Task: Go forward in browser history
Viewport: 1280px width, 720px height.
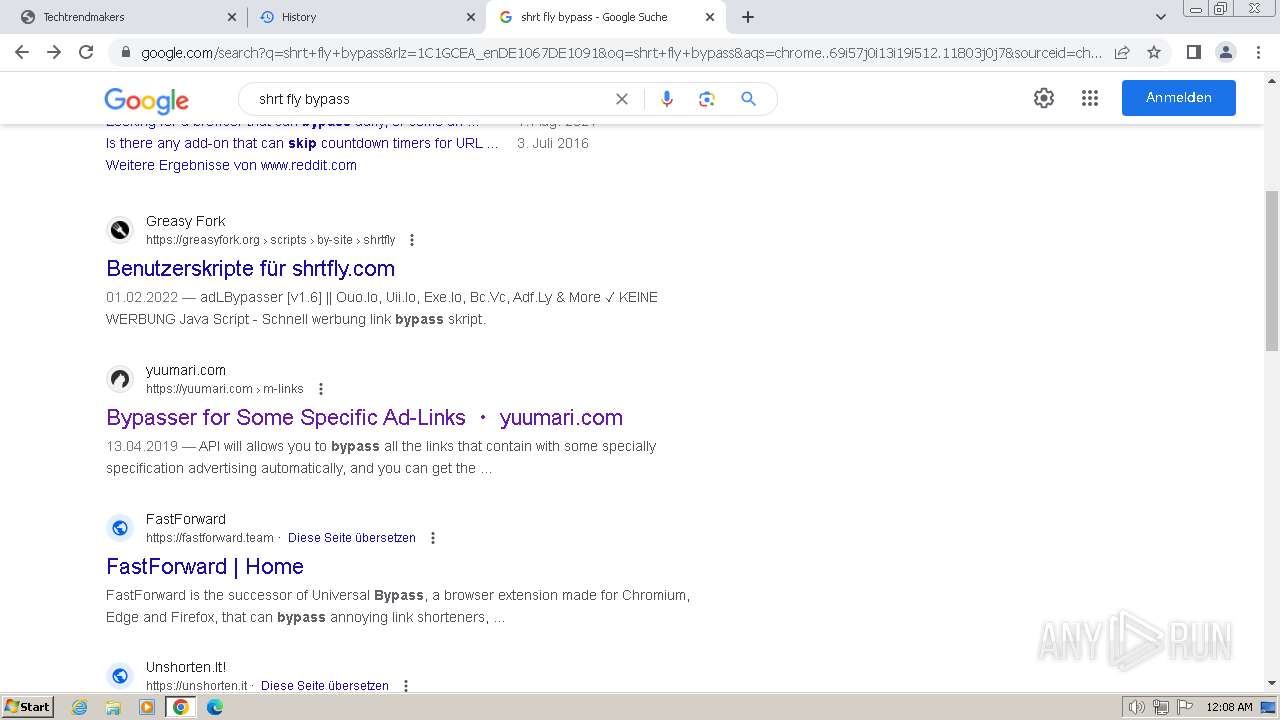Action: [54, 52]
